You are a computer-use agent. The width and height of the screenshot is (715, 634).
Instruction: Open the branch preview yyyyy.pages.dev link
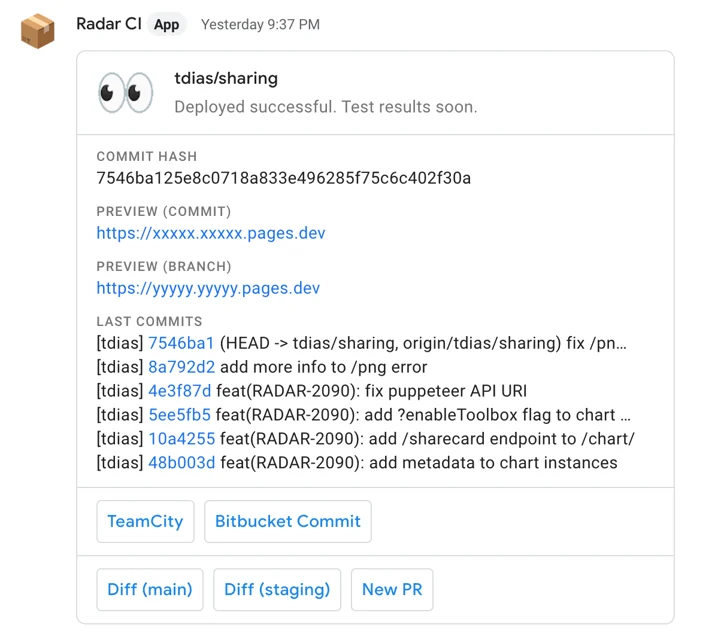(208, 288)
